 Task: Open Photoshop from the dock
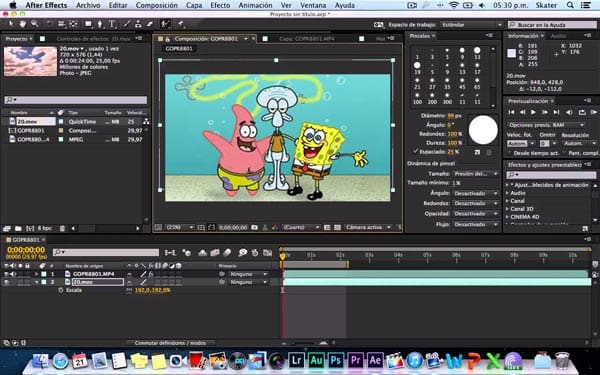336,360
